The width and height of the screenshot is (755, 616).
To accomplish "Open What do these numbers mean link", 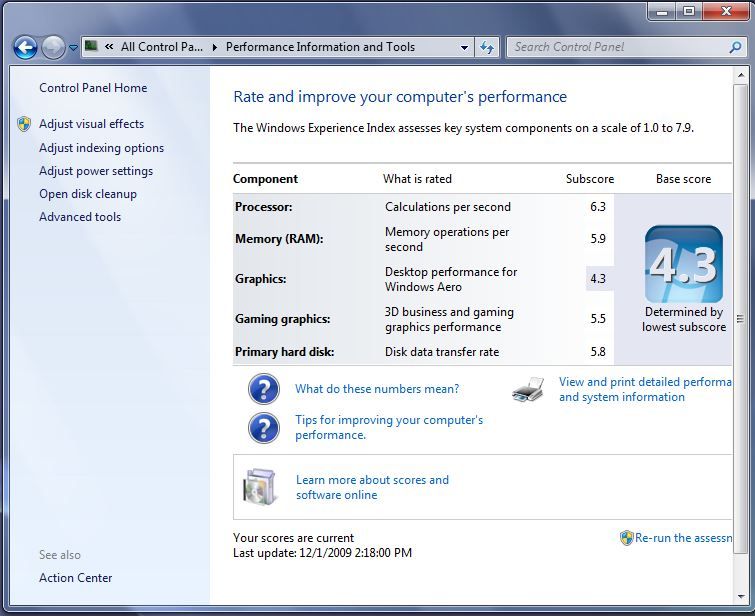I will click(377, 389).
